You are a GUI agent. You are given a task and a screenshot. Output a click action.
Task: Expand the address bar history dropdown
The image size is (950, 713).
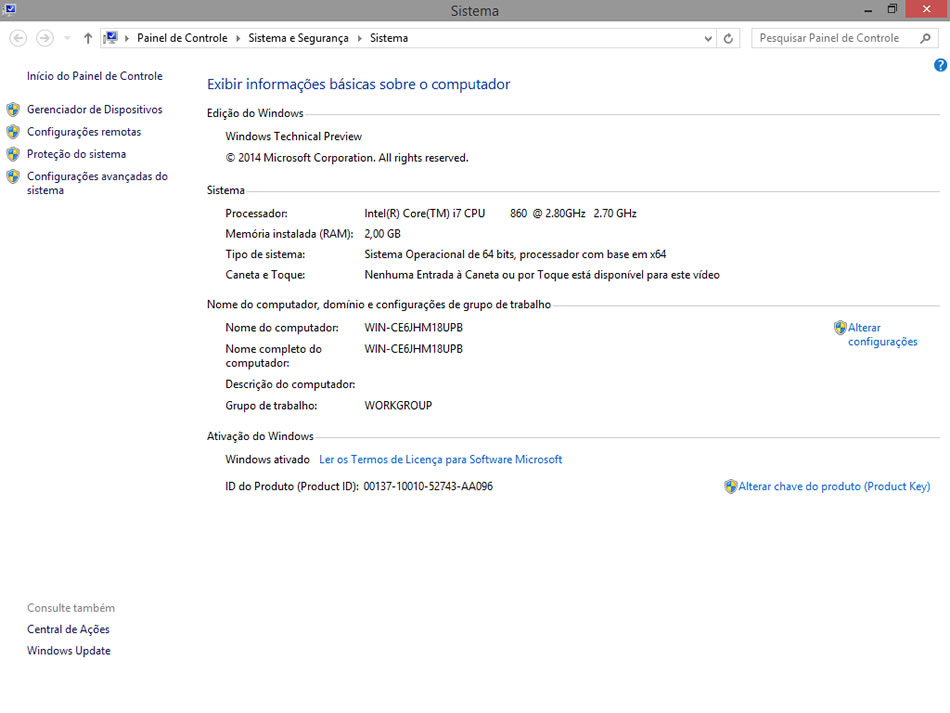coord(708,39)
